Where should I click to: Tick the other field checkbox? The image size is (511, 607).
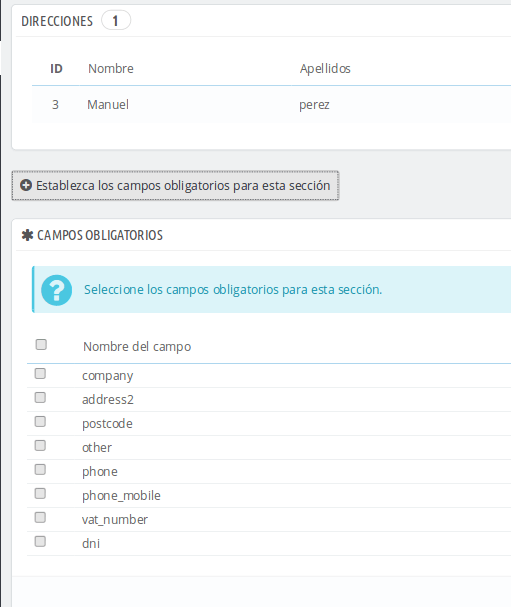coord(40,446)
